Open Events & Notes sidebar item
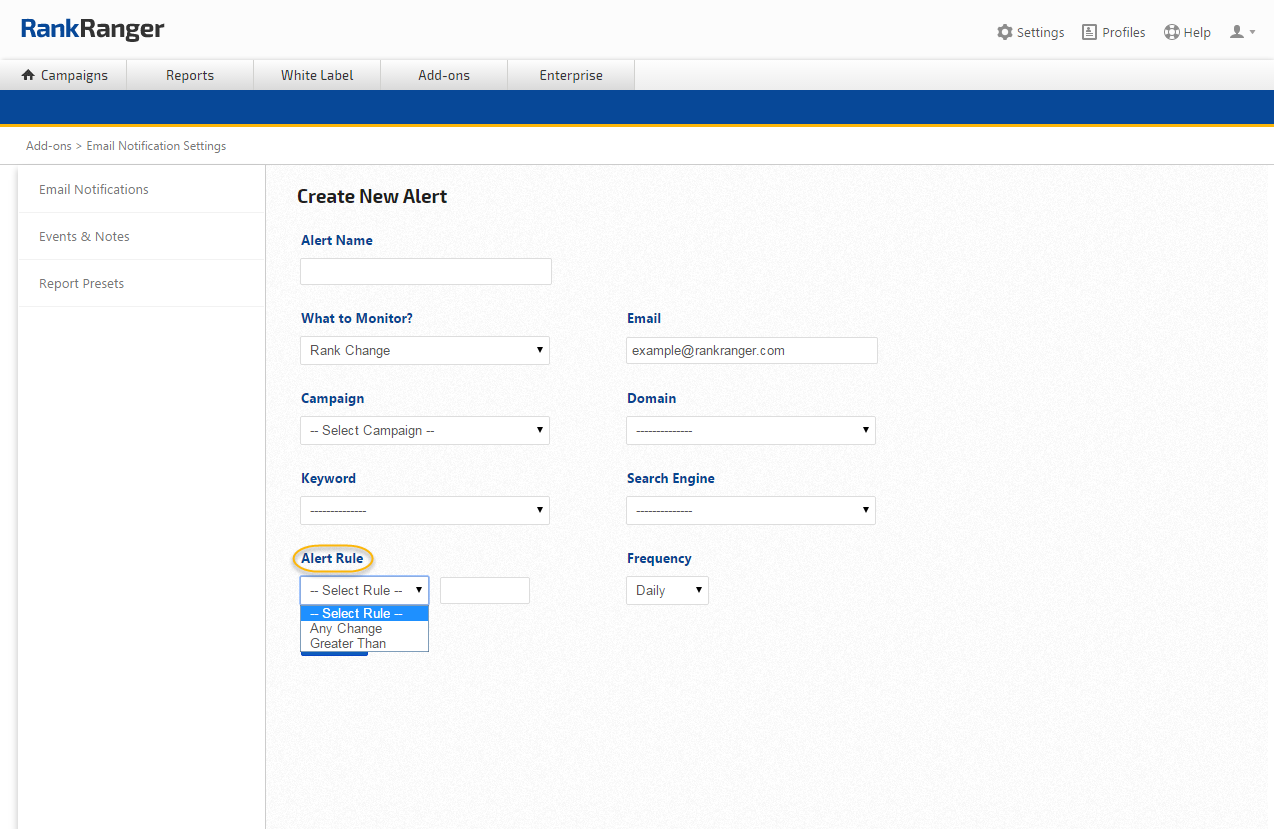Image resolution: width=1274 pixels, height=829 pixels. (x=84, y=236)
